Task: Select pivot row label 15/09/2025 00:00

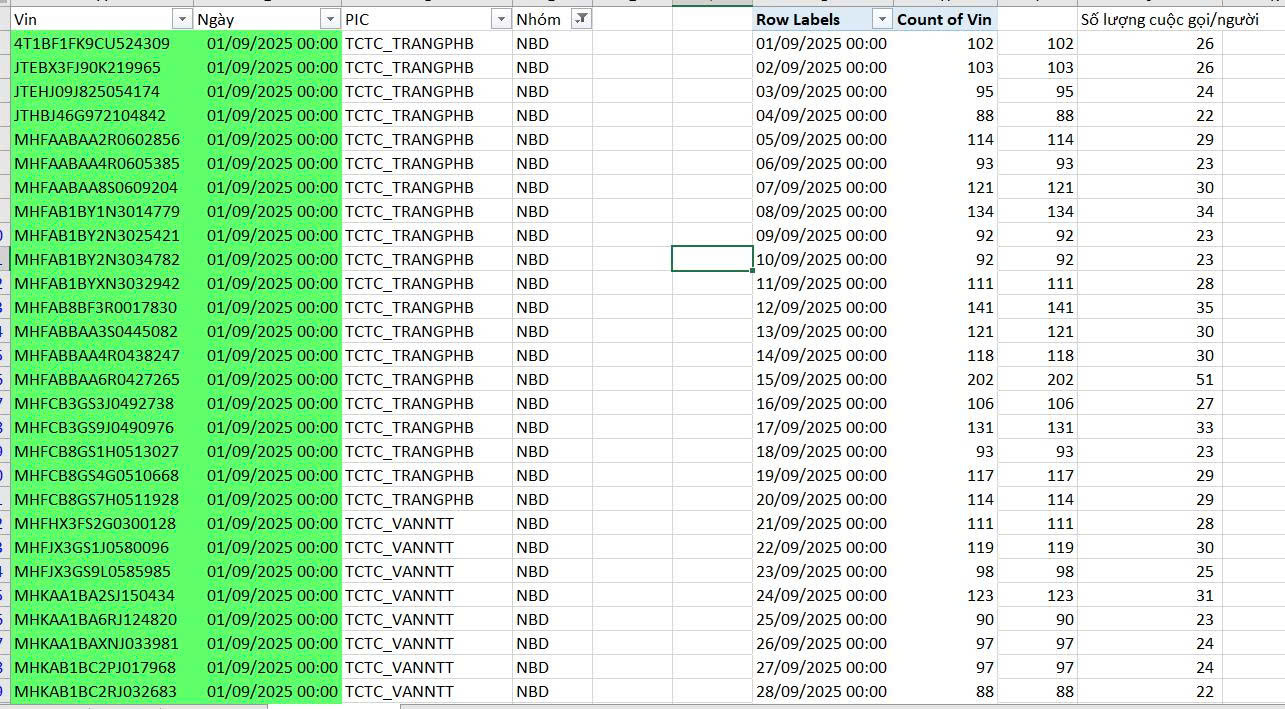Action: coord(822,379)
